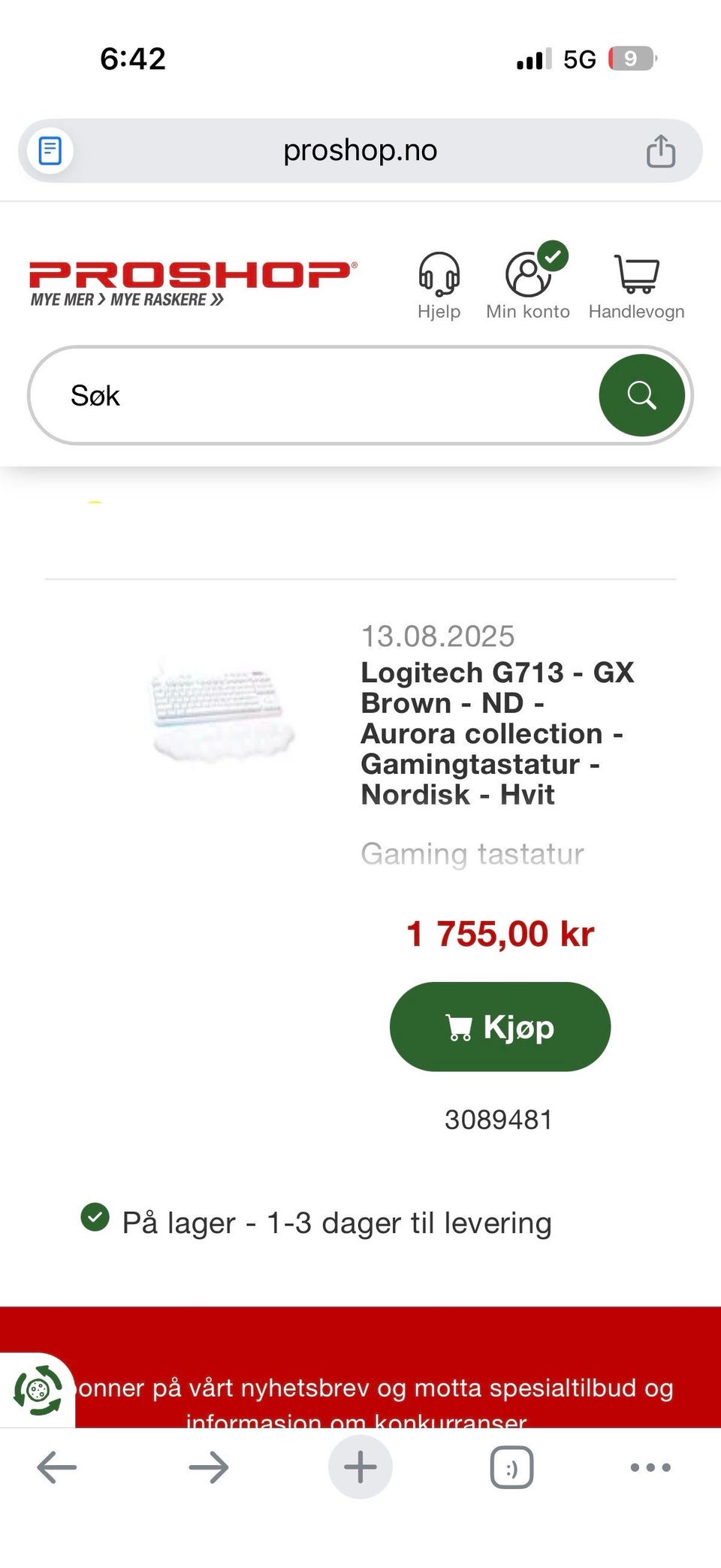Open the browser three-dot menu
This screenshot has width=721, height=1568.
(650, 1467)
